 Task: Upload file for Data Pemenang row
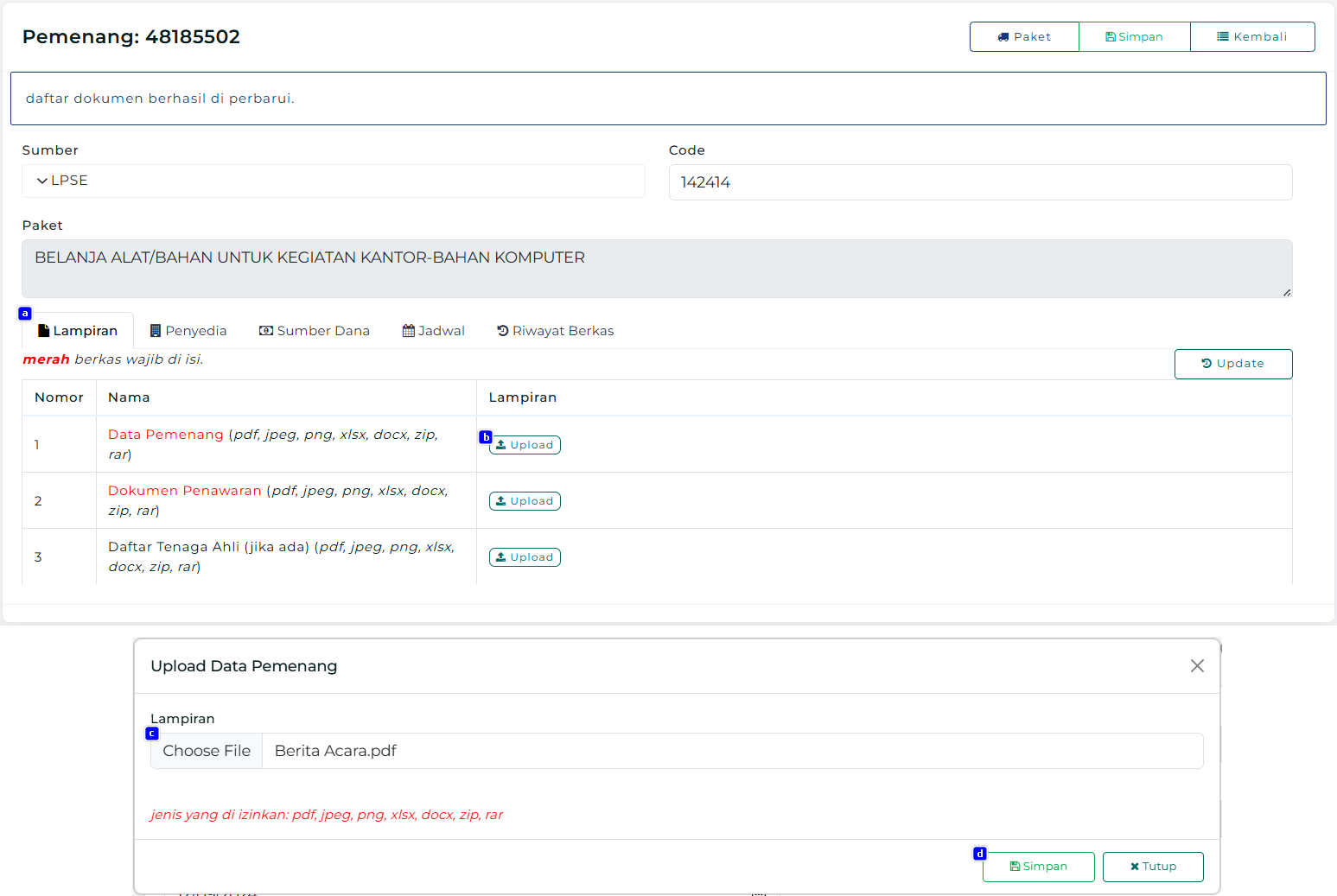525,445
